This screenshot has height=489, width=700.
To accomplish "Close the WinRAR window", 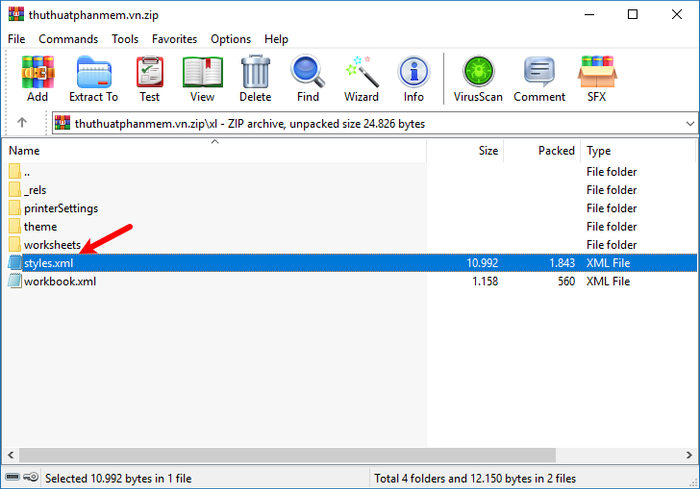I will coord(677,14).
